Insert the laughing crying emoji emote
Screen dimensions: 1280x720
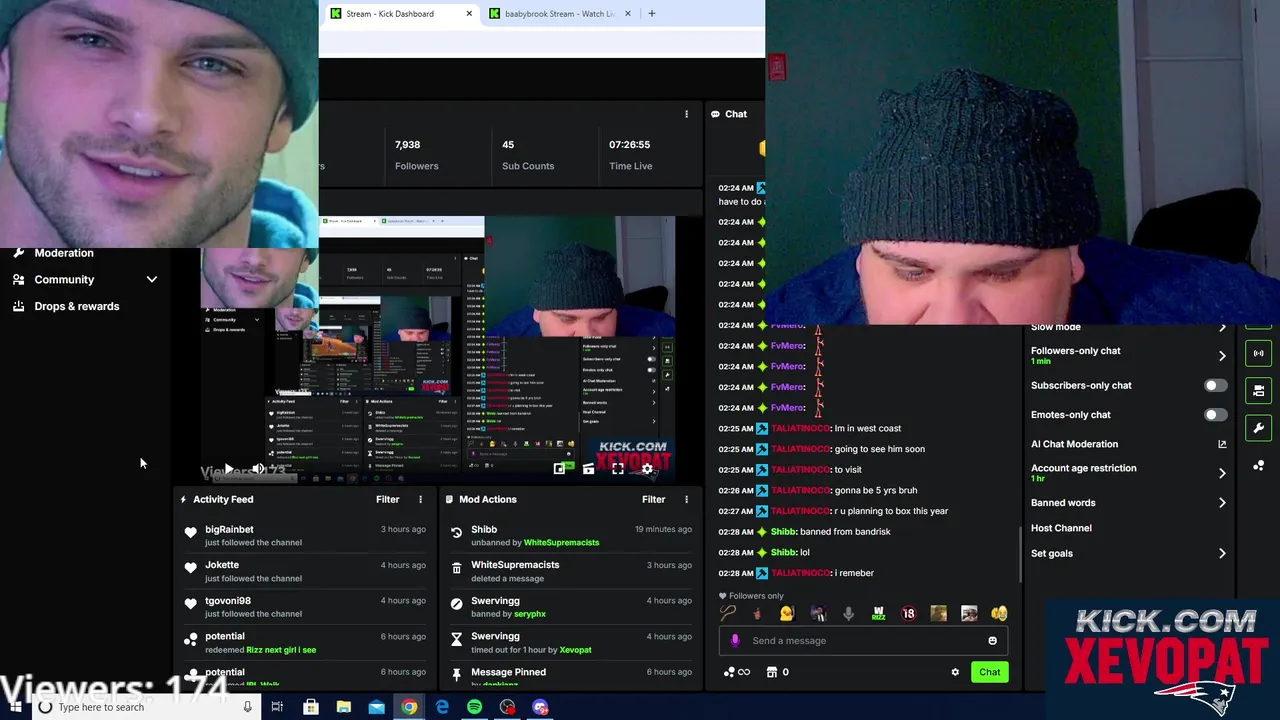(999, 613)
